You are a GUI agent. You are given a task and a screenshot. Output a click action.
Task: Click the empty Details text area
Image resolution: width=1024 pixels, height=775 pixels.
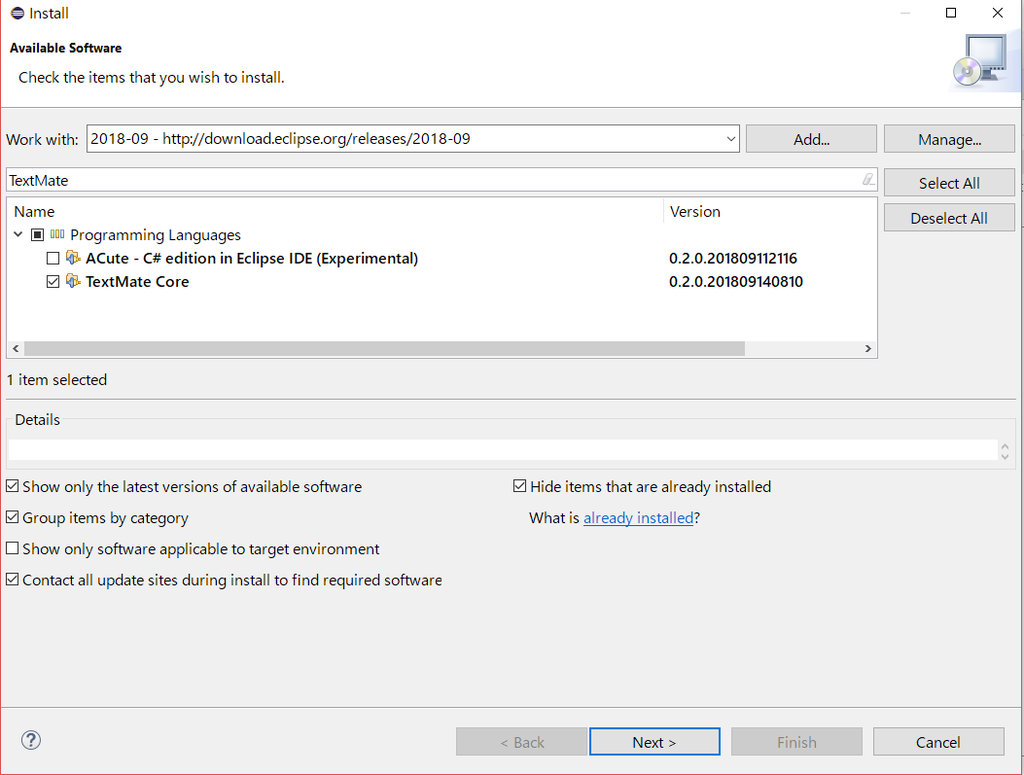[x=502, y=450]
